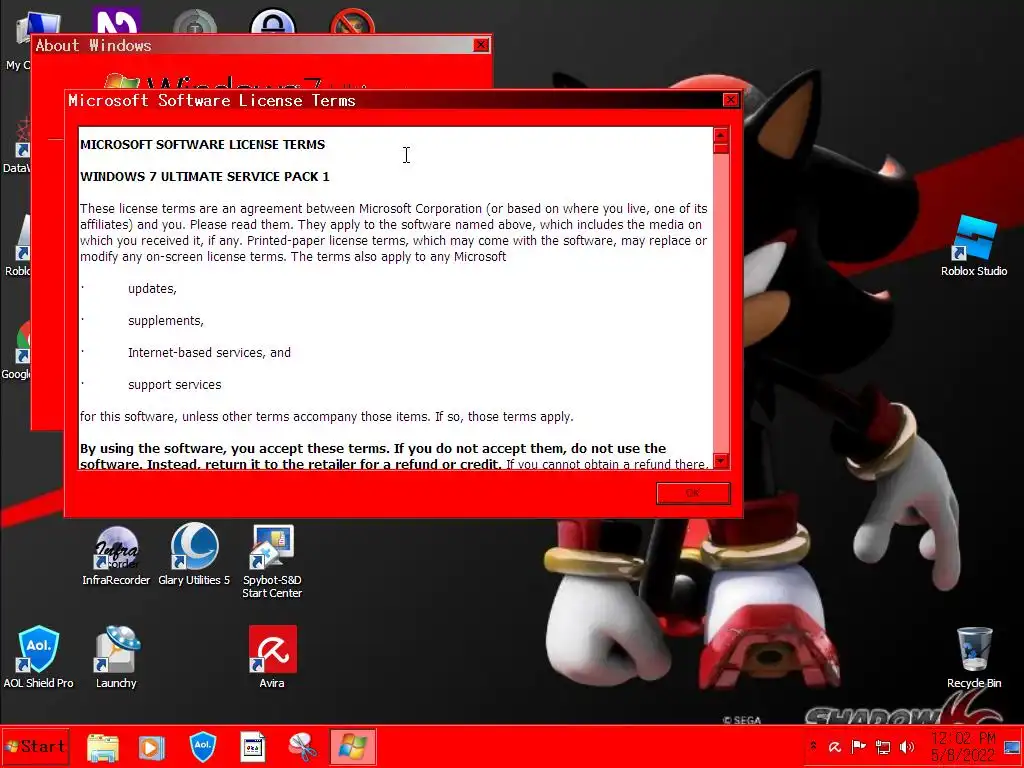
Task: Click the taskbar clock showing 12:02 PM
Action: (963, 747)
